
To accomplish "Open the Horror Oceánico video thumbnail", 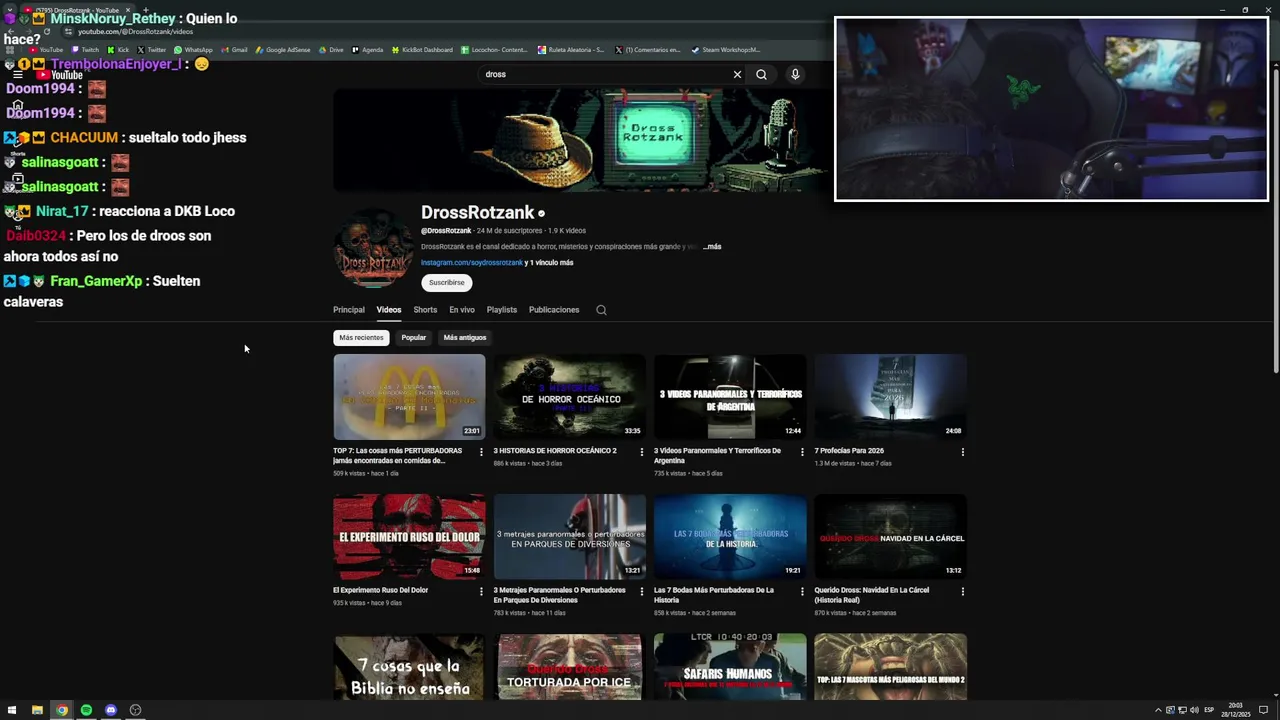I will [569, 397].
